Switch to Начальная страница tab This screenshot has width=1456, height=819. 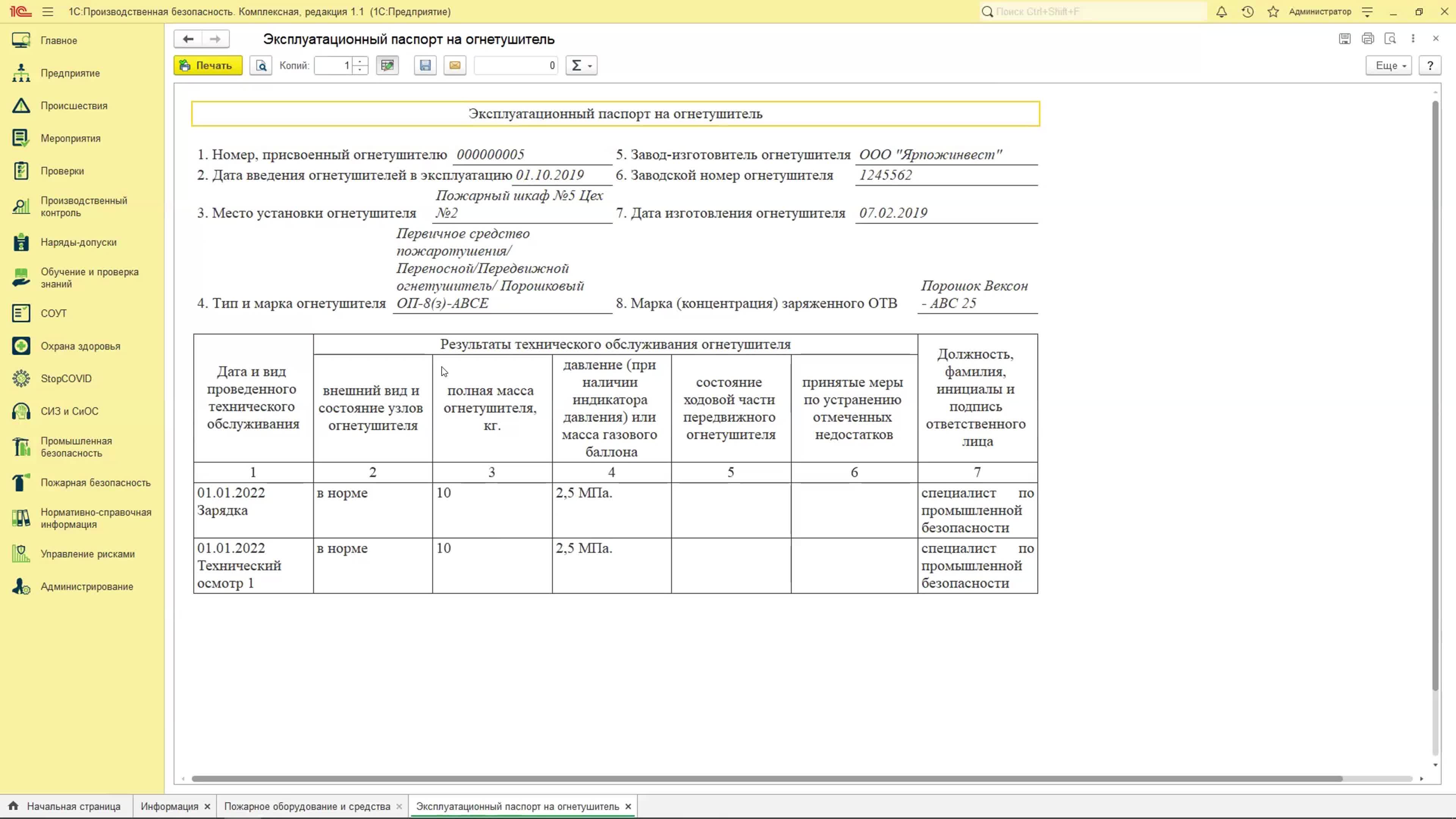[66, 806]
